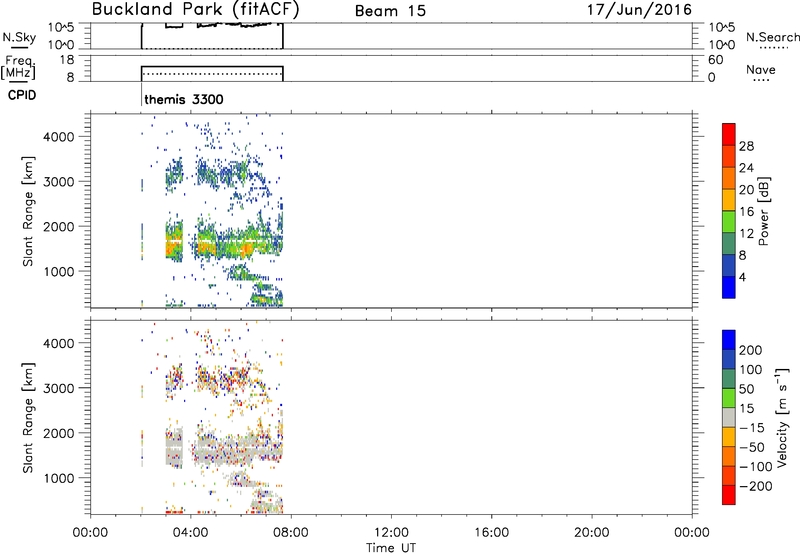Click the 'Buckland Park (fitACF)' title
Image resolution: width=800 pixels, height=554 pixels.
click(195, 10)
